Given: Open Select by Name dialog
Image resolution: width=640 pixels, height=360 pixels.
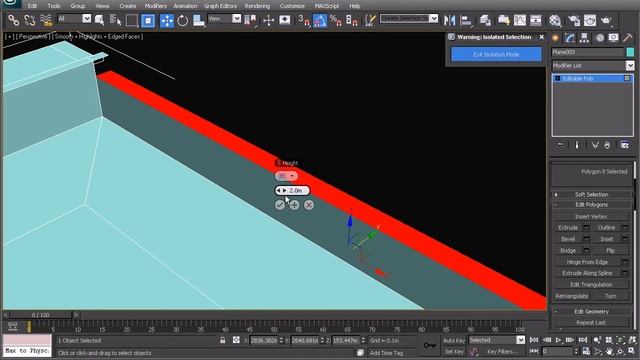Looking at the screenshot, I should point(116,20).
